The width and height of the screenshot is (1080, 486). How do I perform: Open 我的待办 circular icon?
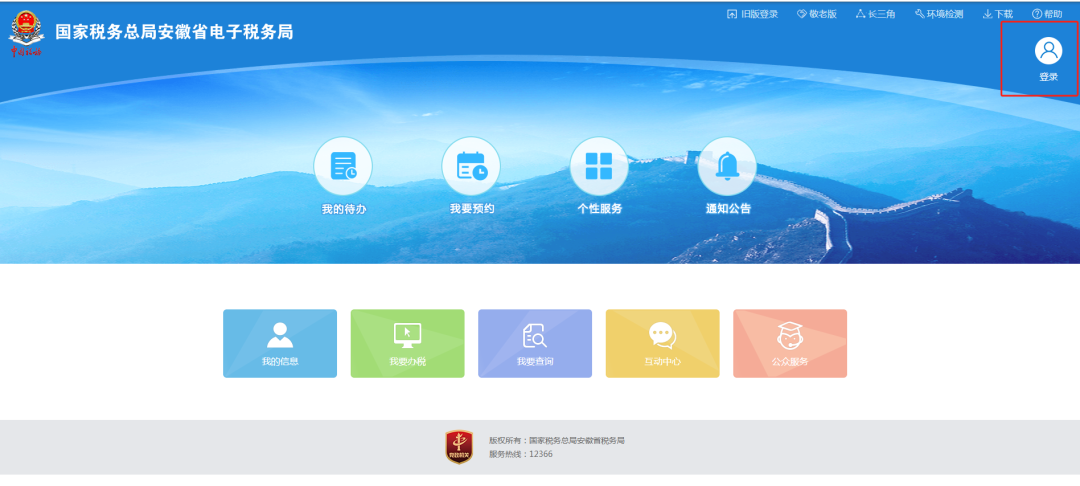coord(343,166)
